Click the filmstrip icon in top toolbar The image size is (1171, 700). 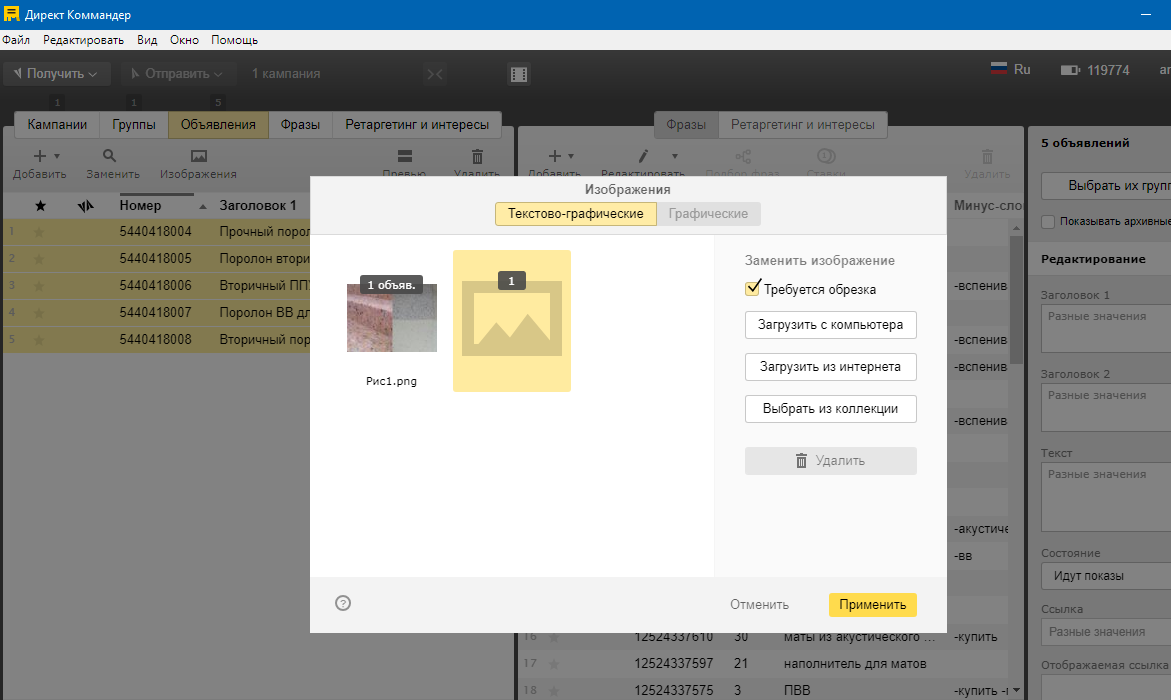click(518, 74)
